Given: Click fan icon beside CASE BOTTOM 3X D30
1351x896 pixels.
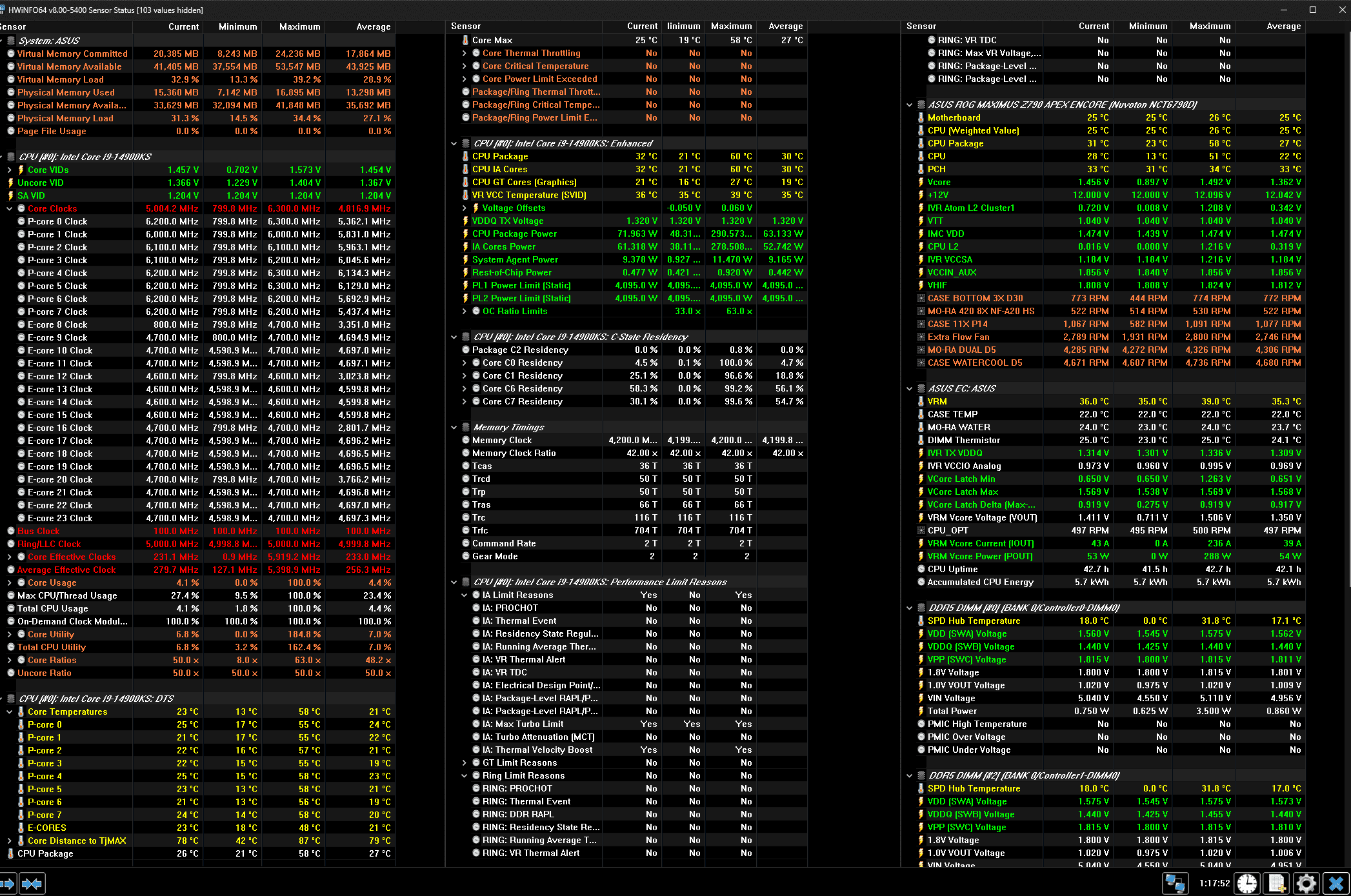Looking at the screenshot, I should [x=921, y=298].
